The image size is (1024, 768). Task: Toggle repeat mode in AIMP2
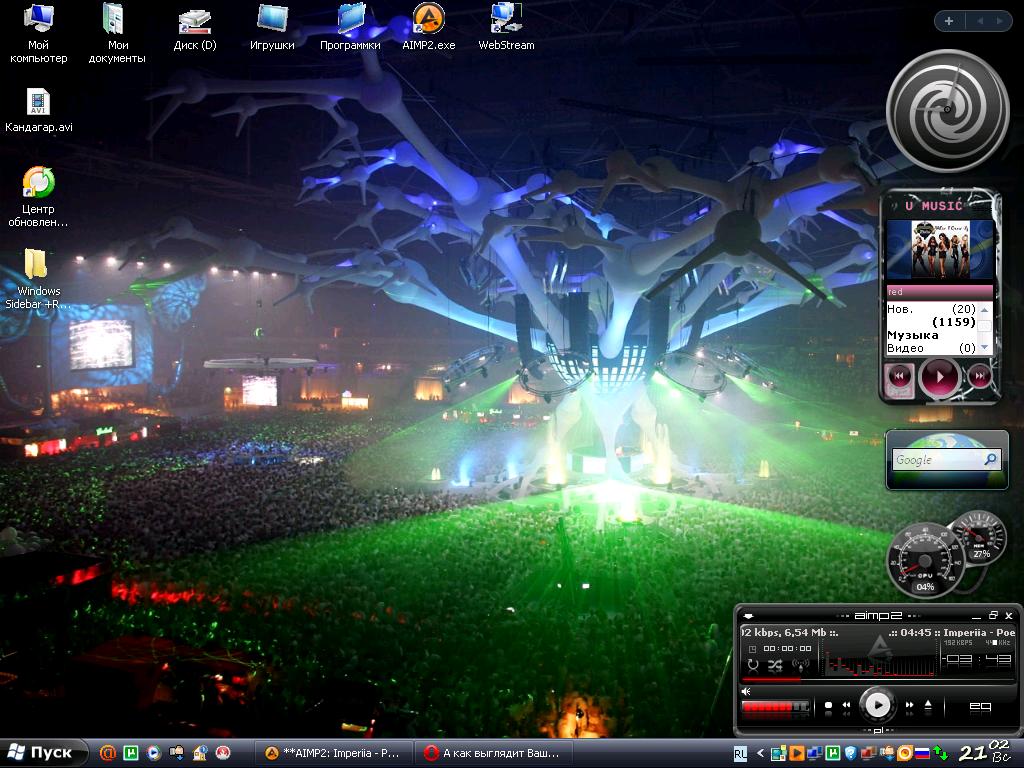pos(752,665)
